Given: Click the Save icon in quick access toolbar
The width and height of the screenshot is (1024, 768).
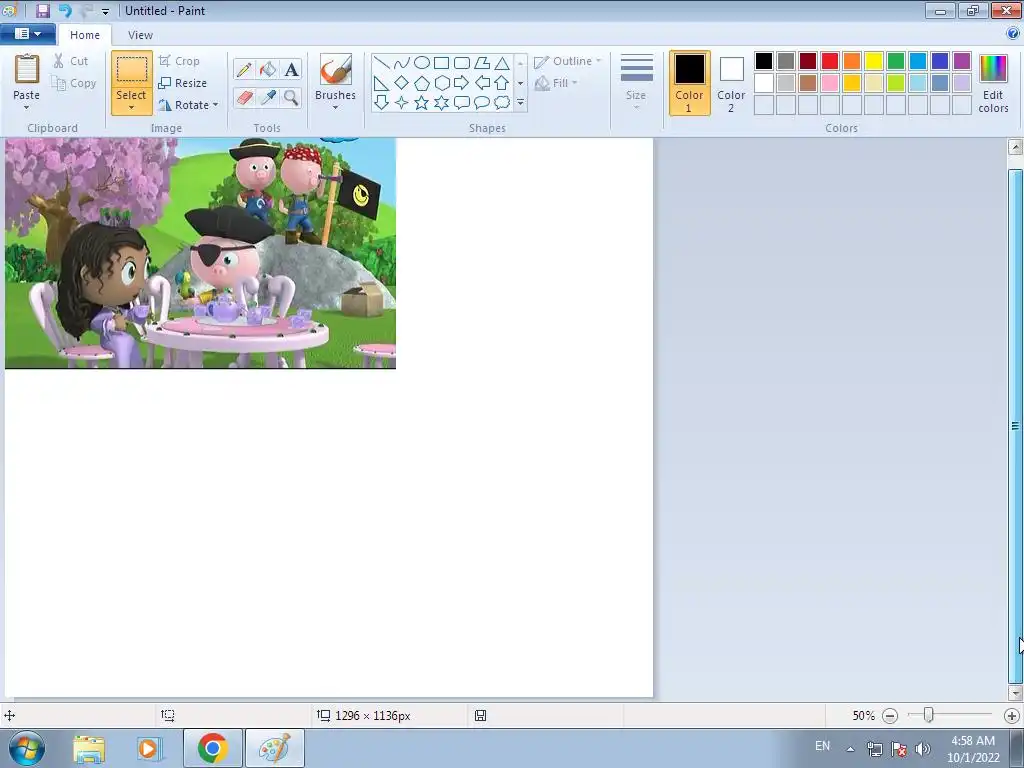Looking at the screenshot, I should pos(42,10).
